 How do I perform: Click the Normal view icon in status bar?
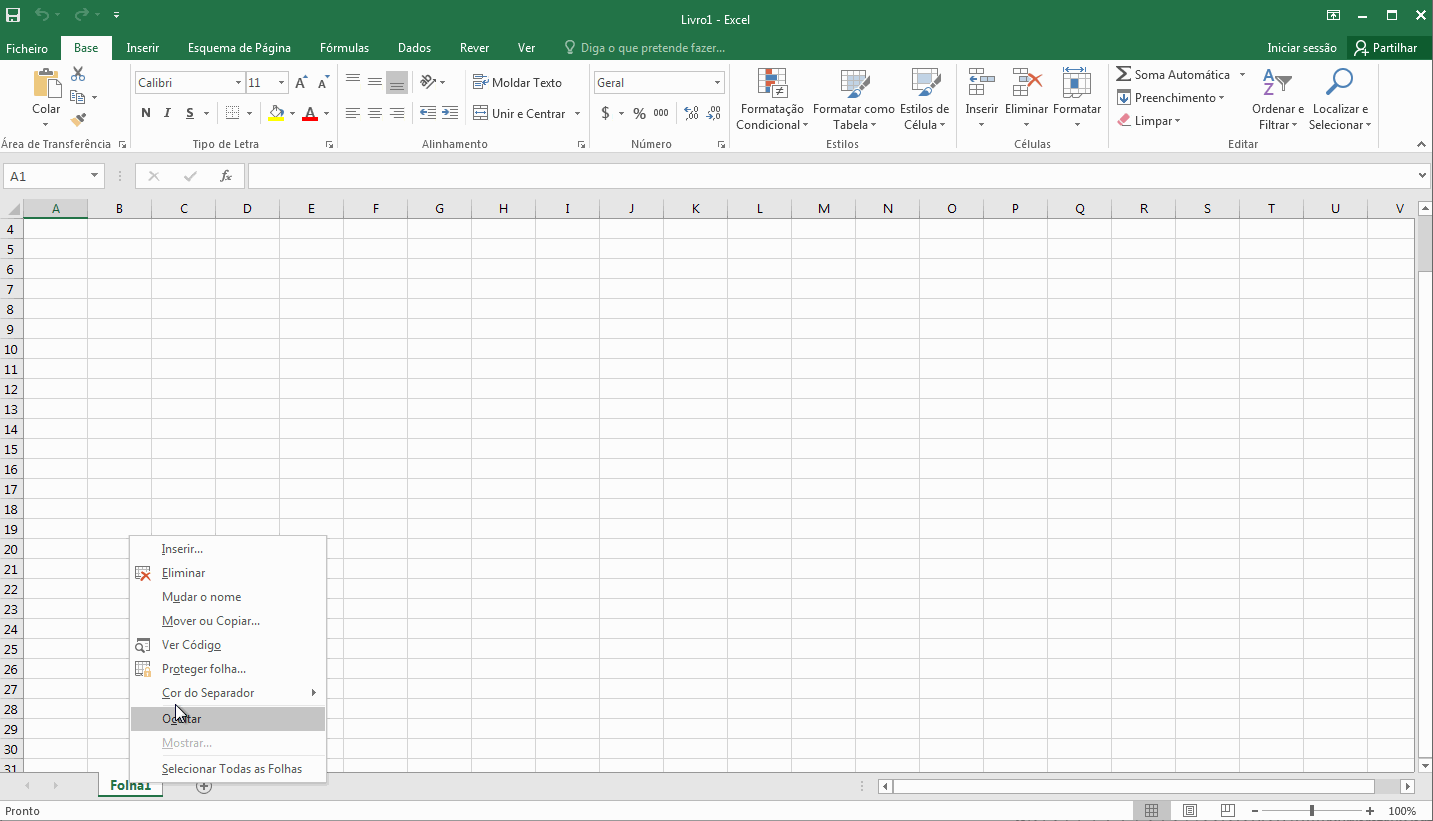coord(1152,811)
